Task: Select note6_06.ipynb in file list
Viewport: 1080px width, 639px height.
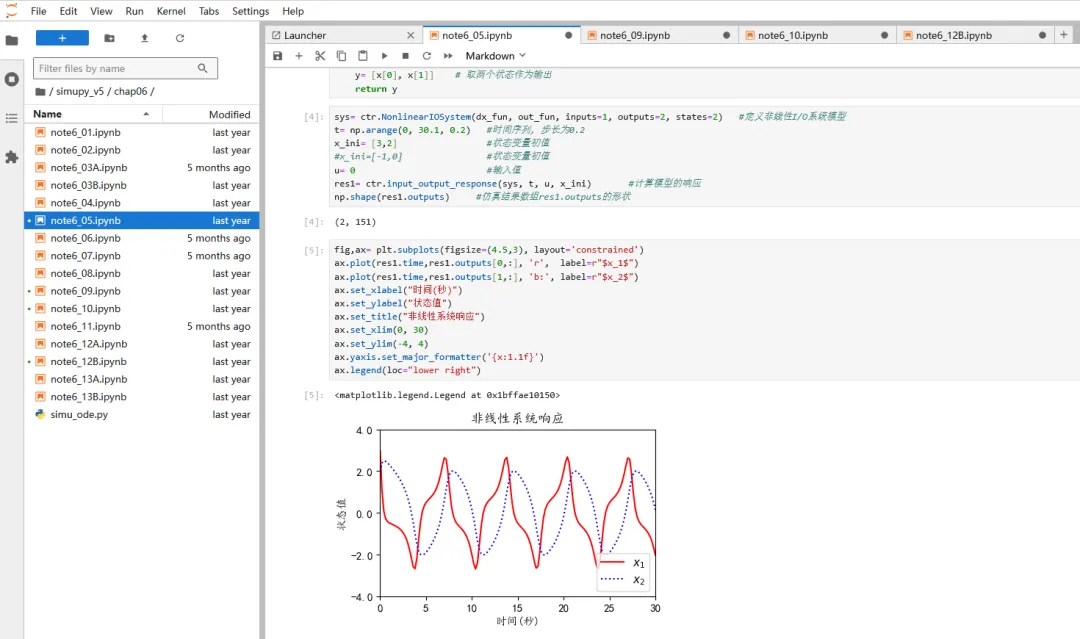Action: pos(142,238)
